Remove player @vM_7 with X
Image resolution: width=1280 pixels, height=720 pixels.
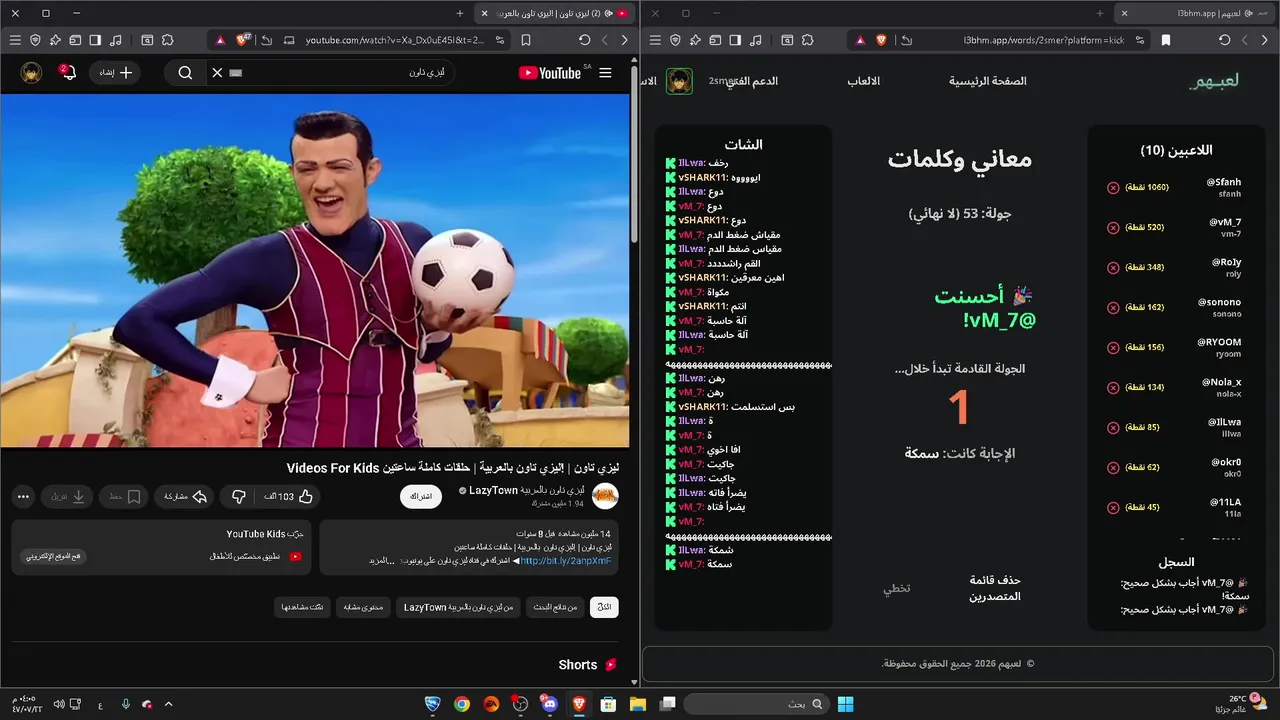coord(1113,227)
